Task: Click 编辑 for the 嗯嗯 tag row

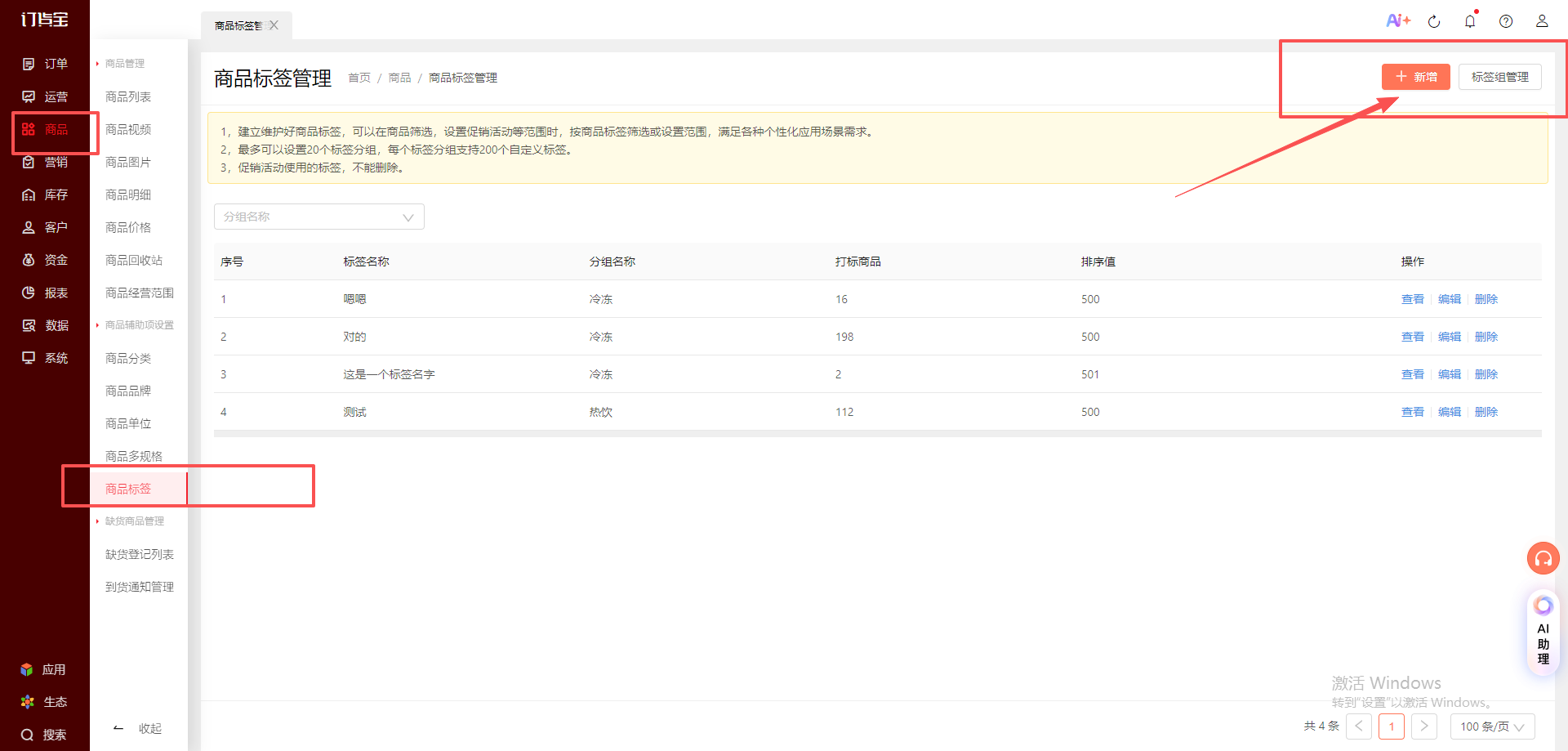Action: [x=1450, y=299]
